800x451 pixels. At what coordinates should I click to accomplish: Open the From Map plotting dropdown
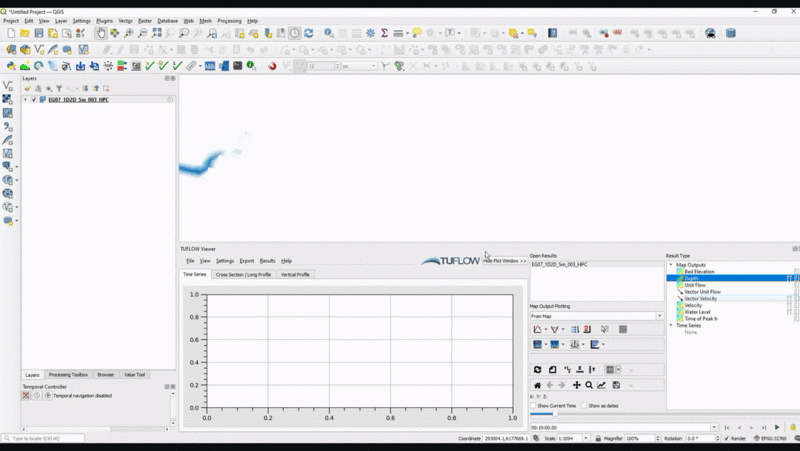coord(596,316)
